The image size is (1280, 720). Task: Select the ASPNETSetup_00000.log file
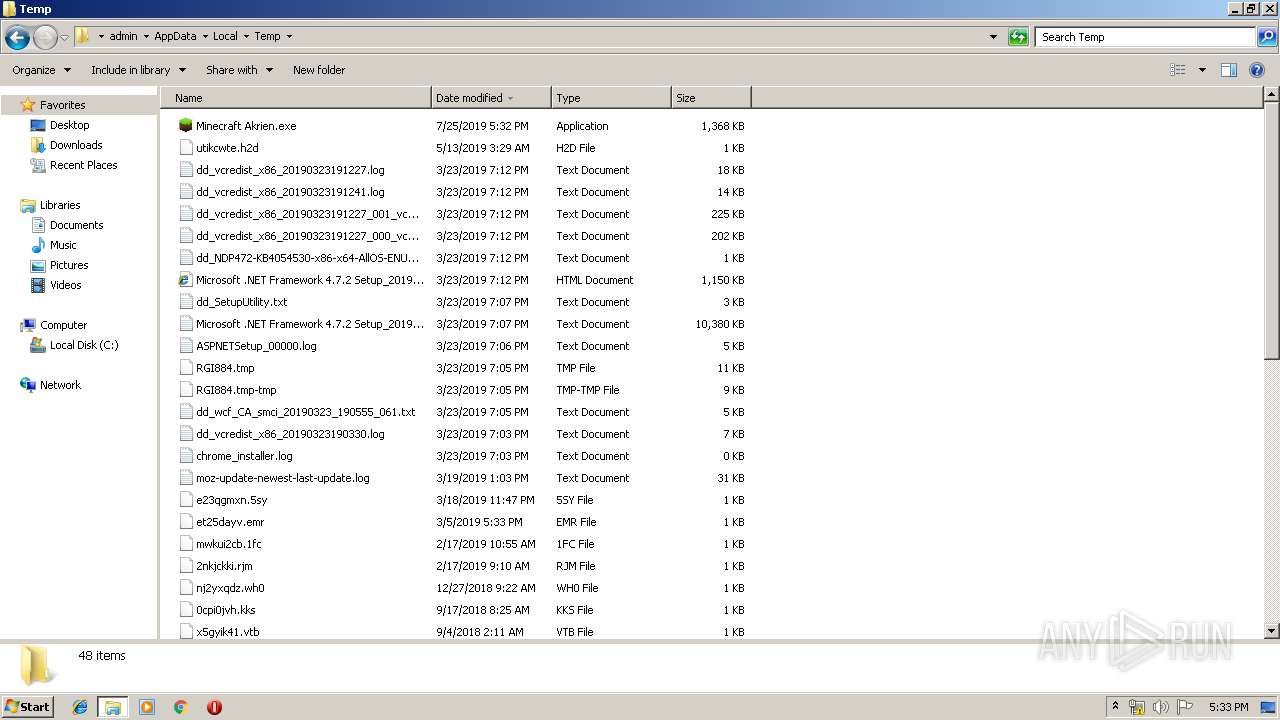(x=256, y=346)
